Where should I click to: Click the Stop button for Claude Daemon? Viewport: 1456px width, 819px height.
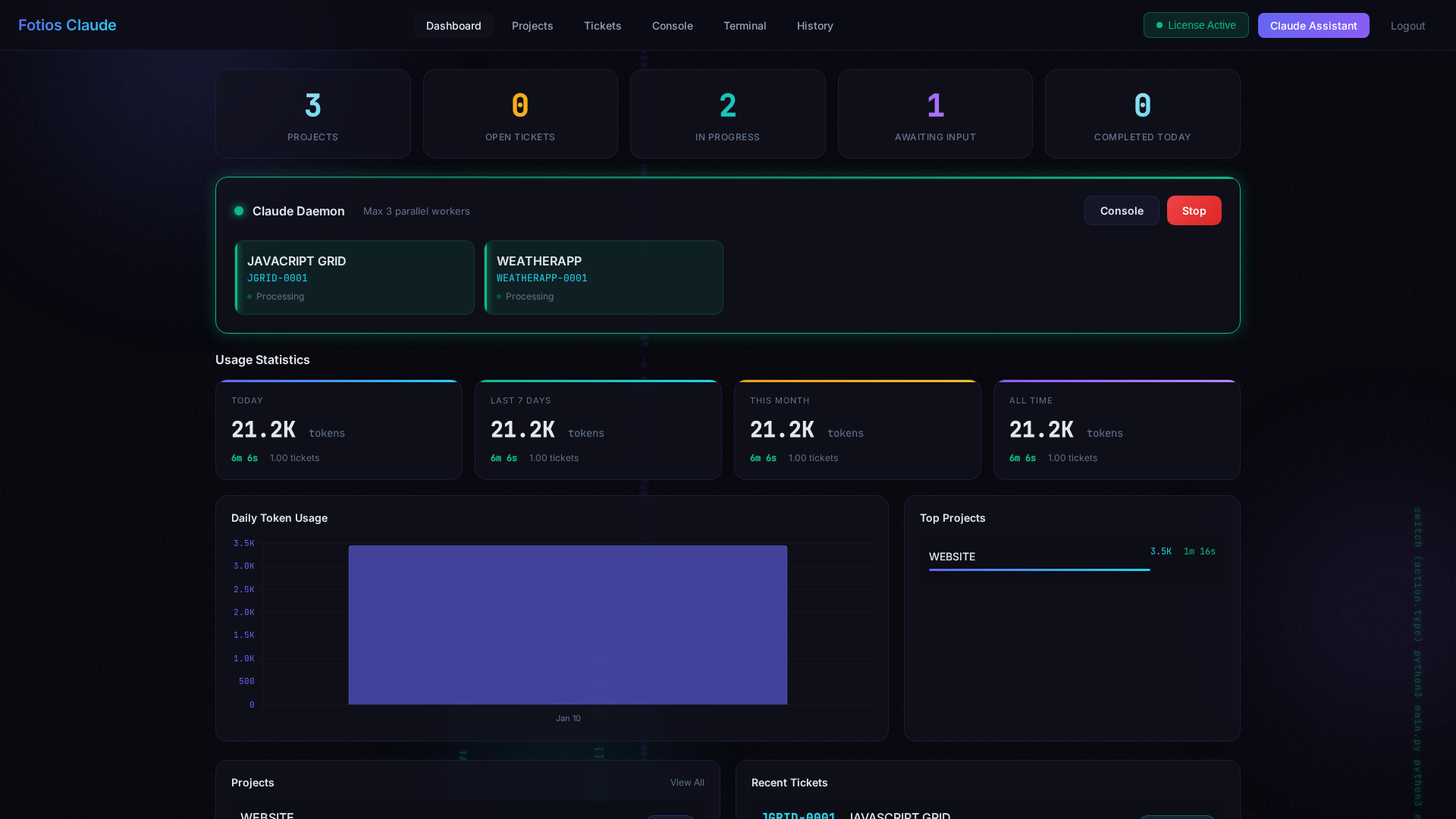[1194, 210]
